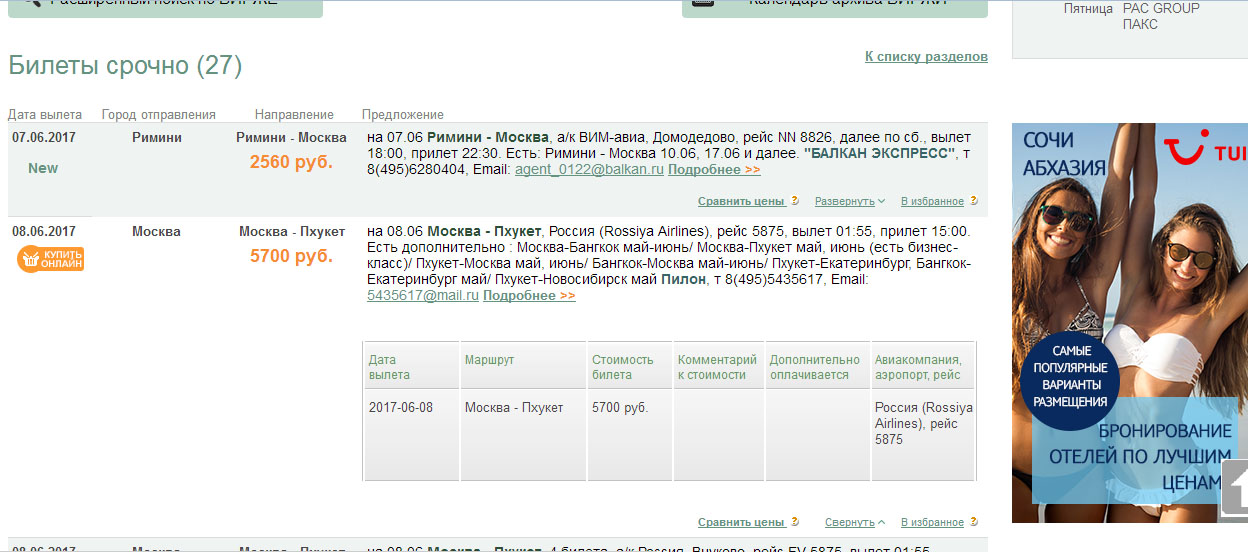The image size is (1248, 552).
Task: Click the grey scroll-to-top arrow button
Action: click(1234, 489)
